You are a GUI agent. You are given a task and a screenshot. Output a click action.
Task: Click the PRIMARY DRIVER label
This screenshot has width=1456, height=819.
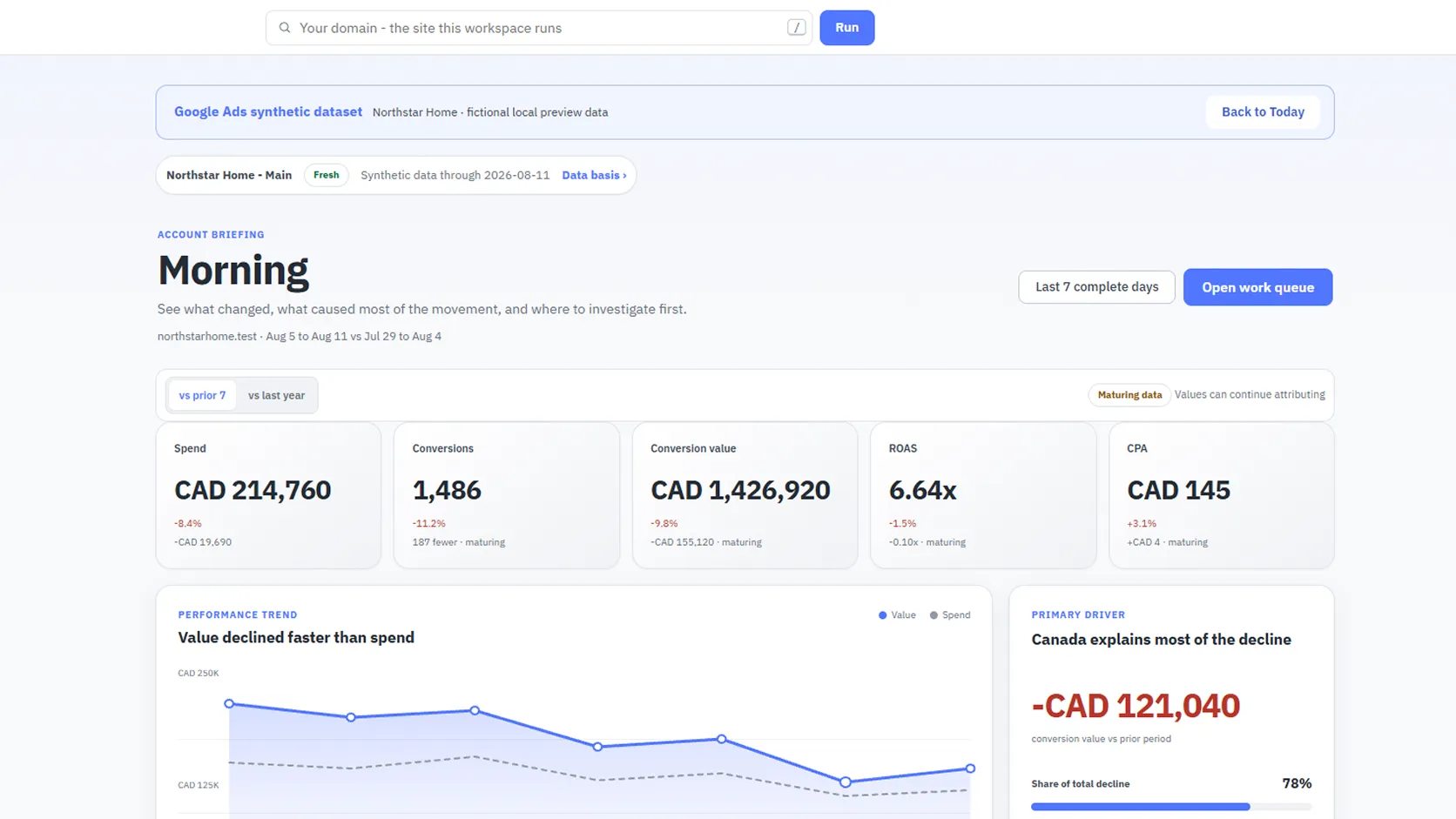coord(1078,615)
